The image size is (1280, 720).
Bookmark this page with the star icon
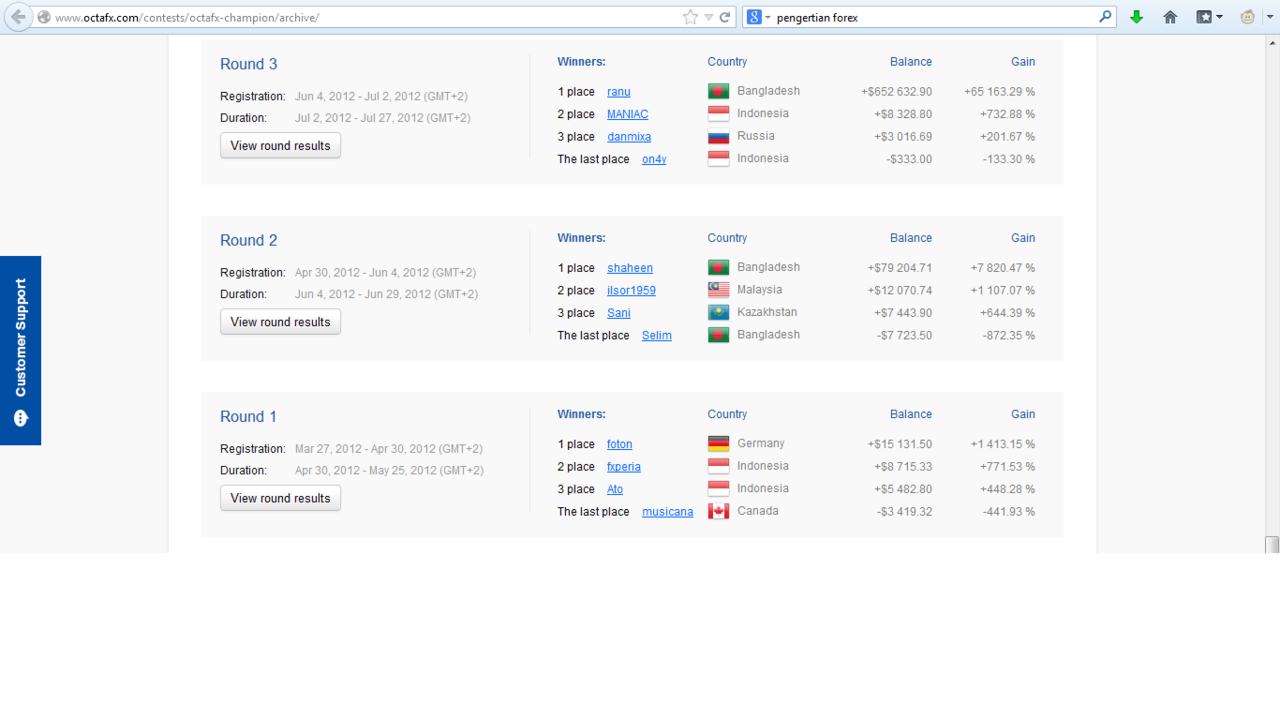click(x=690, y=17)
